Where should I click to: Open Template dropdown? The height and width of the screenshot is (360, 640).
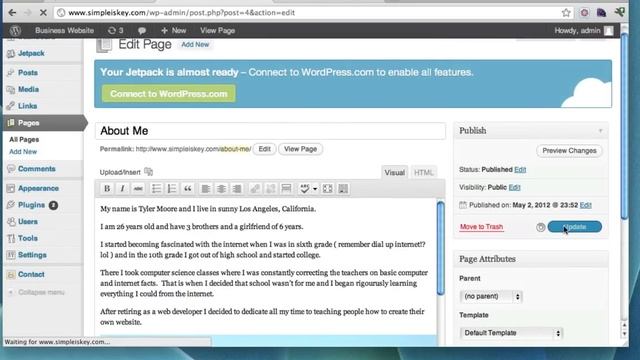point(511,333)
